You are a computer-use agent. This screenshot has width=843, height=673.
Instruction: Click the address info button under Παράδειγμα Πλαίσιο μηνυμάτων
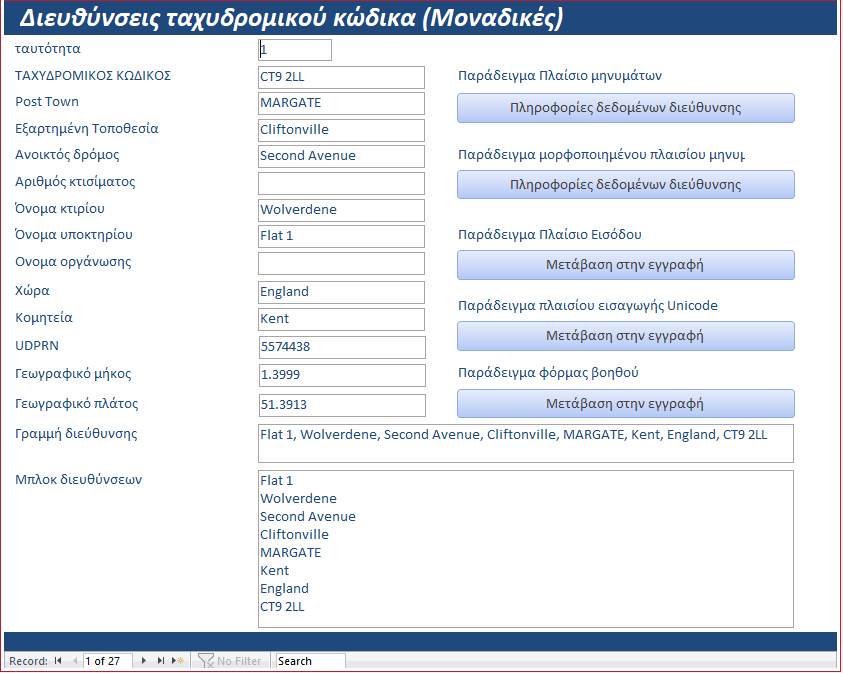pos(626,108)
